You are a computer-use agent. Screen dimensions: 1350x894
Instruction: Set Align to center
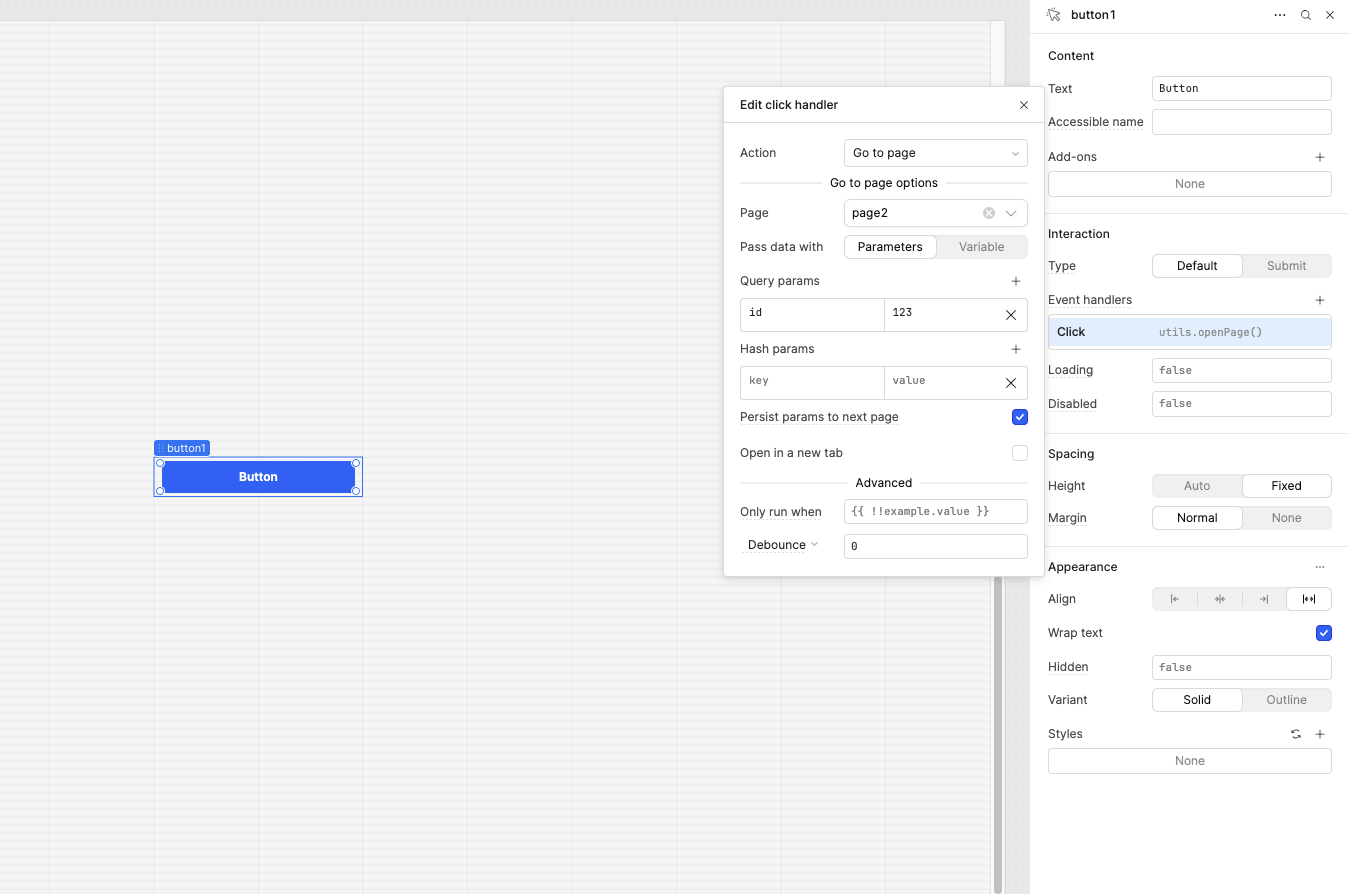pyautogui.click(x=1220, y=599)
